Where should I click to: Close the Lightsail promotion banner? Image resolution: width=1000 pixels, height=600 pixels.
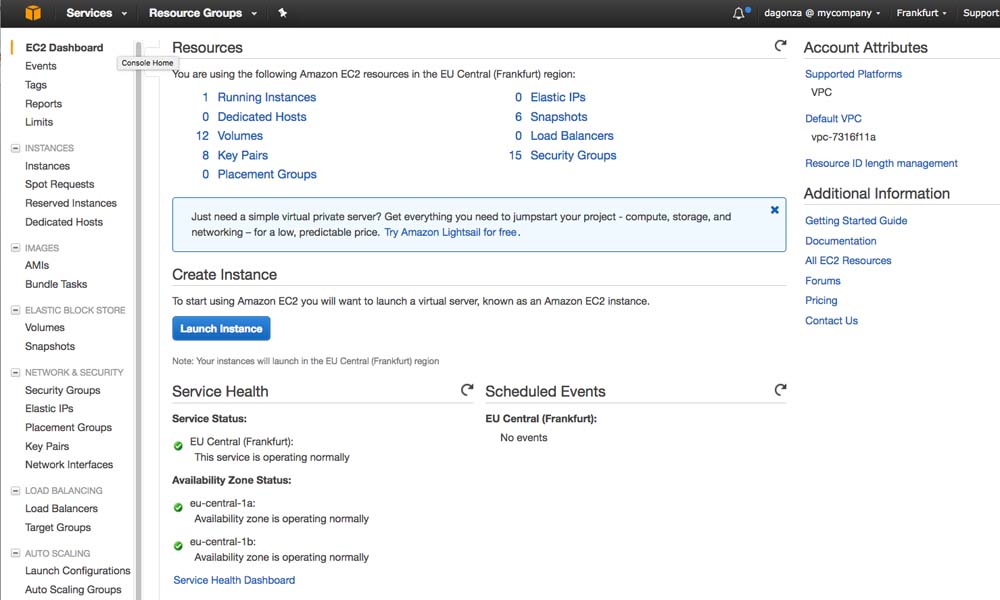pos(774,210)
